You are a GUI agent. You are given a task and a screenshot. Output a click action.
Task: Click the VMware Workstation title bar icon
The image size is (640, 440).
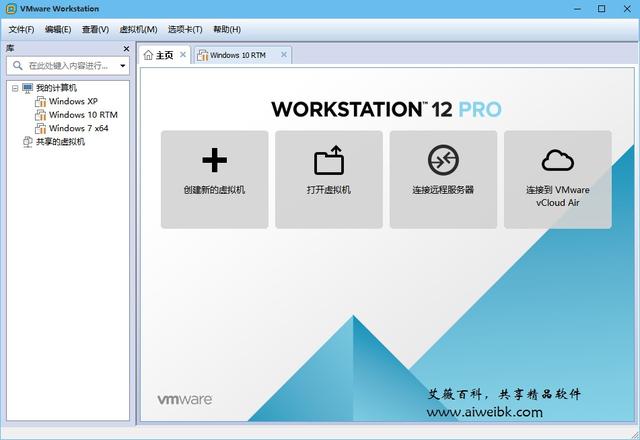[x=11, y=9]
